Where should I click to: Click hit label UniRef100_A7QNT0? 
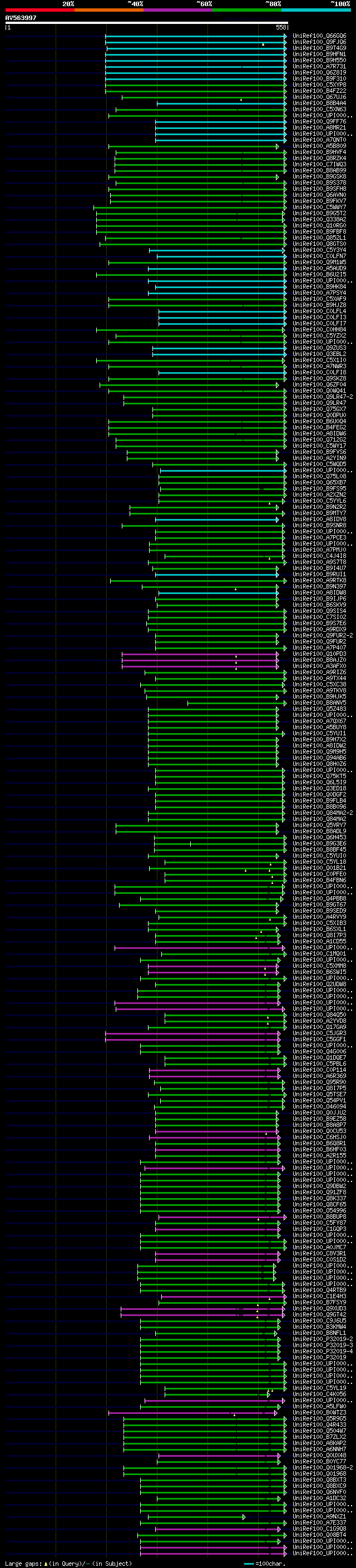(319, 140)
